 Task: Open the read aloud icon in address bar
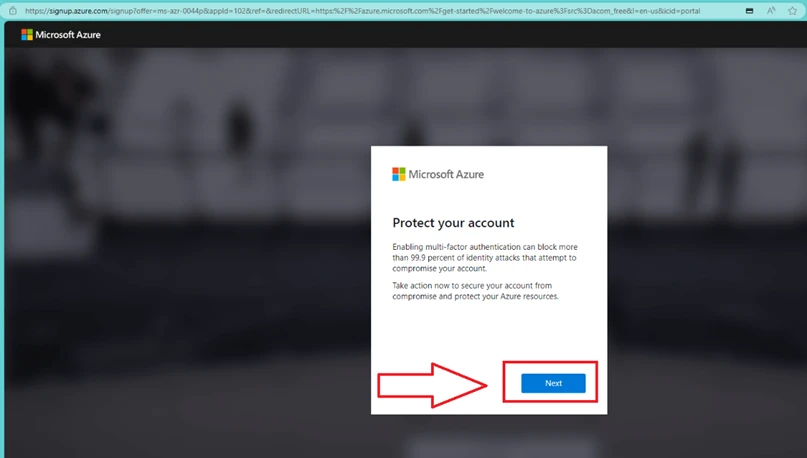[771, 10]
